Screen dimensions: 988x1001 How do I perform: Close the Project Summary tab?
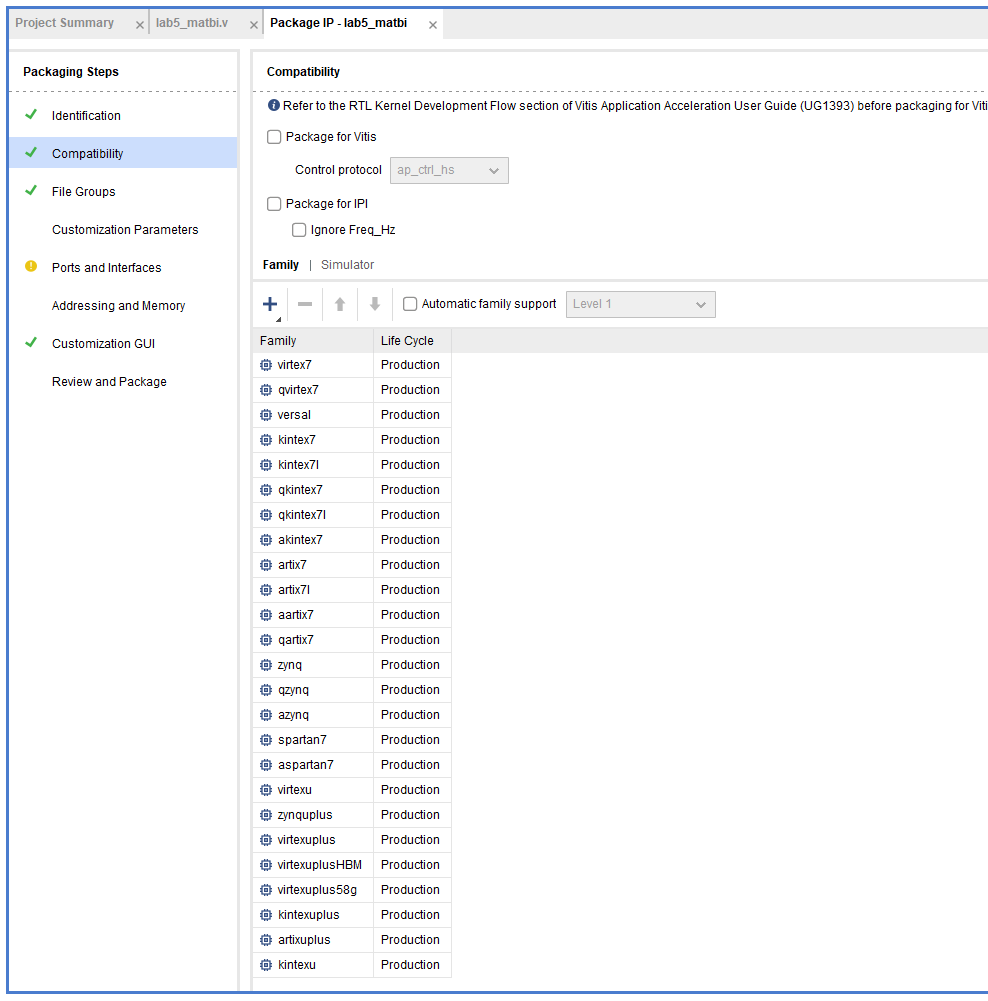tap(140, 25)
